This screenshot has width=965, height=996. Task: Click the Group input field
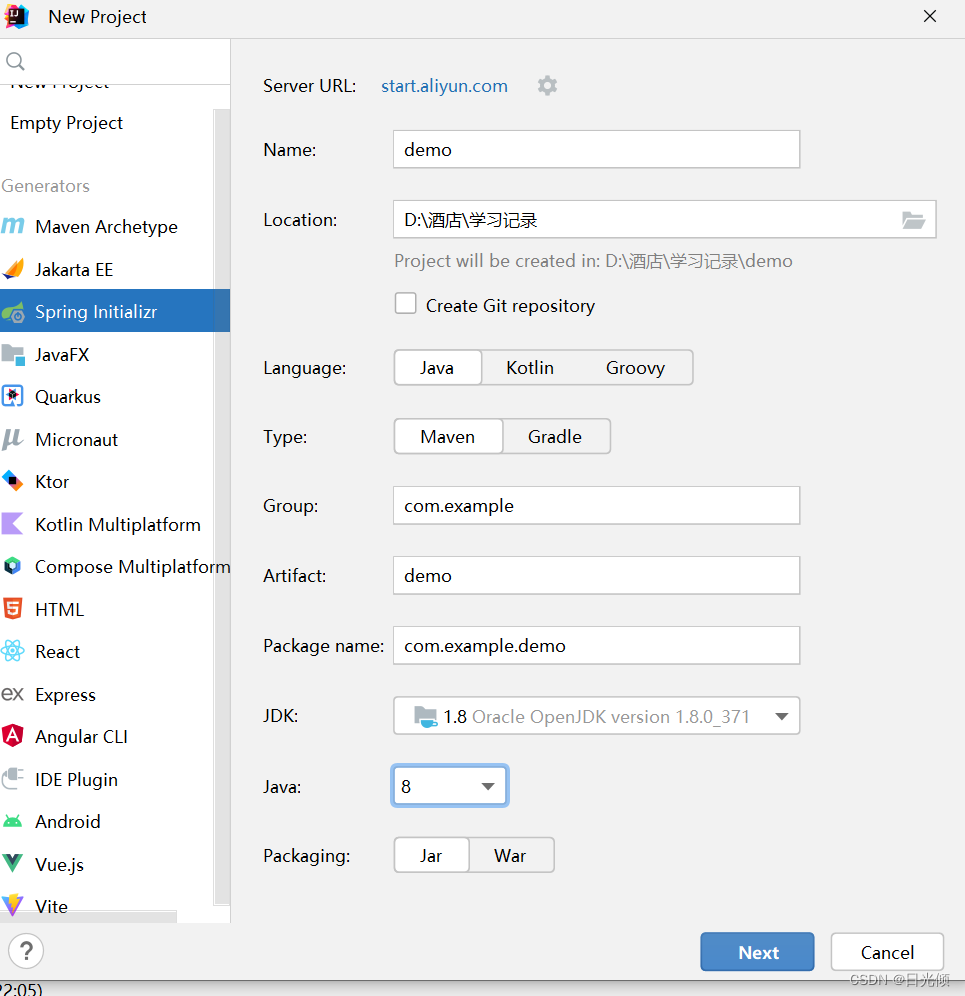pyautogui.click(x=597, y=506)
